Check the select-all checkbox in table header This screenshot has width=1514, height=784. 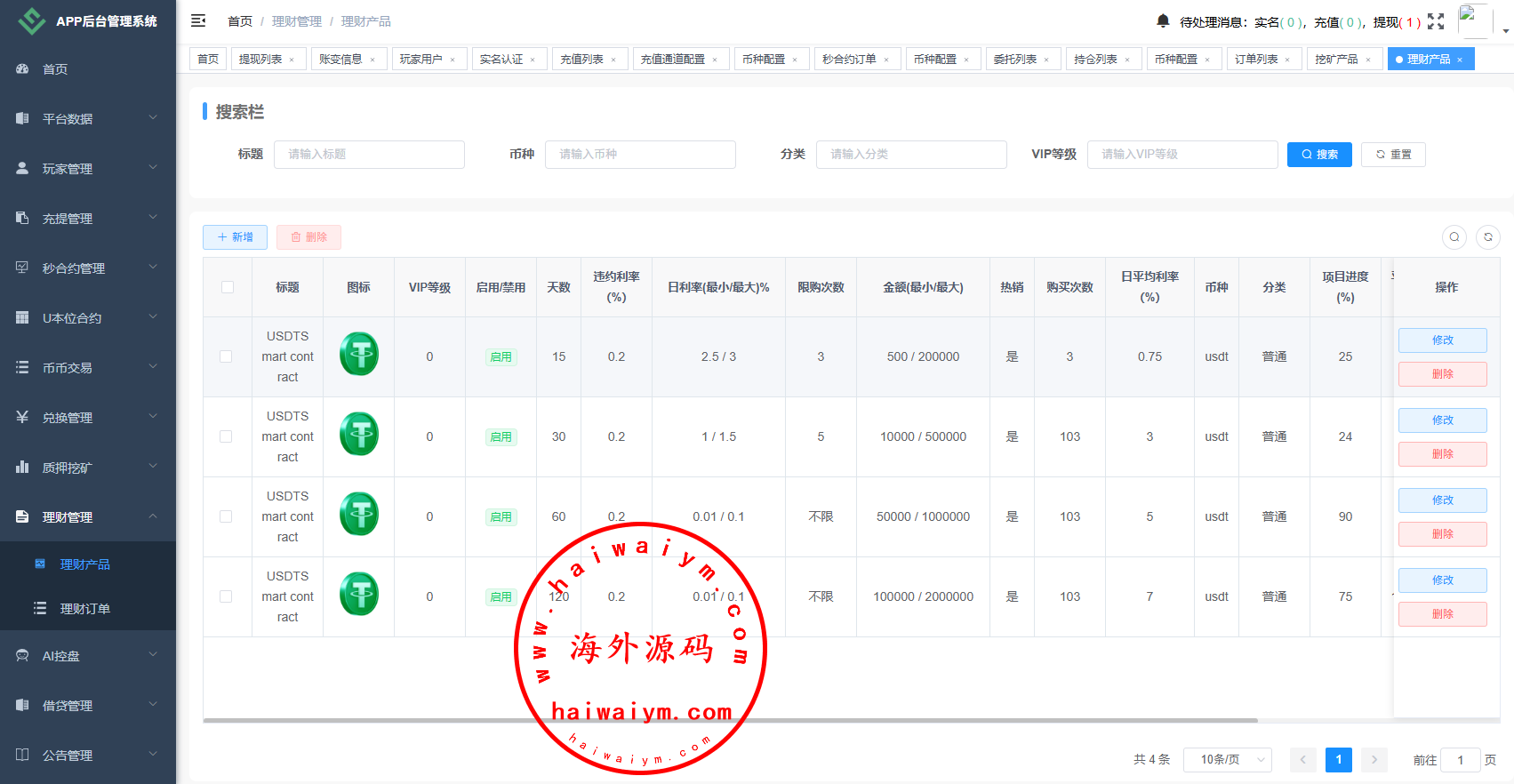coord(228,287)
